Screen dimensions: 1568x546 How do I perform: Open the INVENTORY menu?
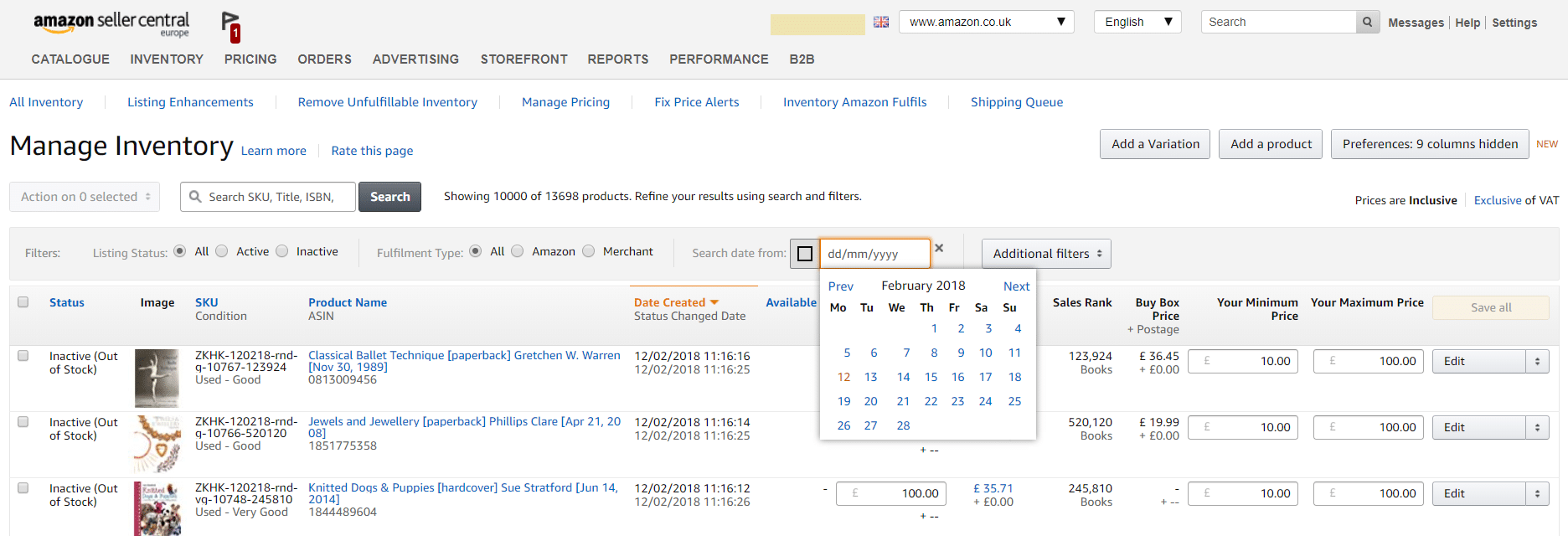167,59
